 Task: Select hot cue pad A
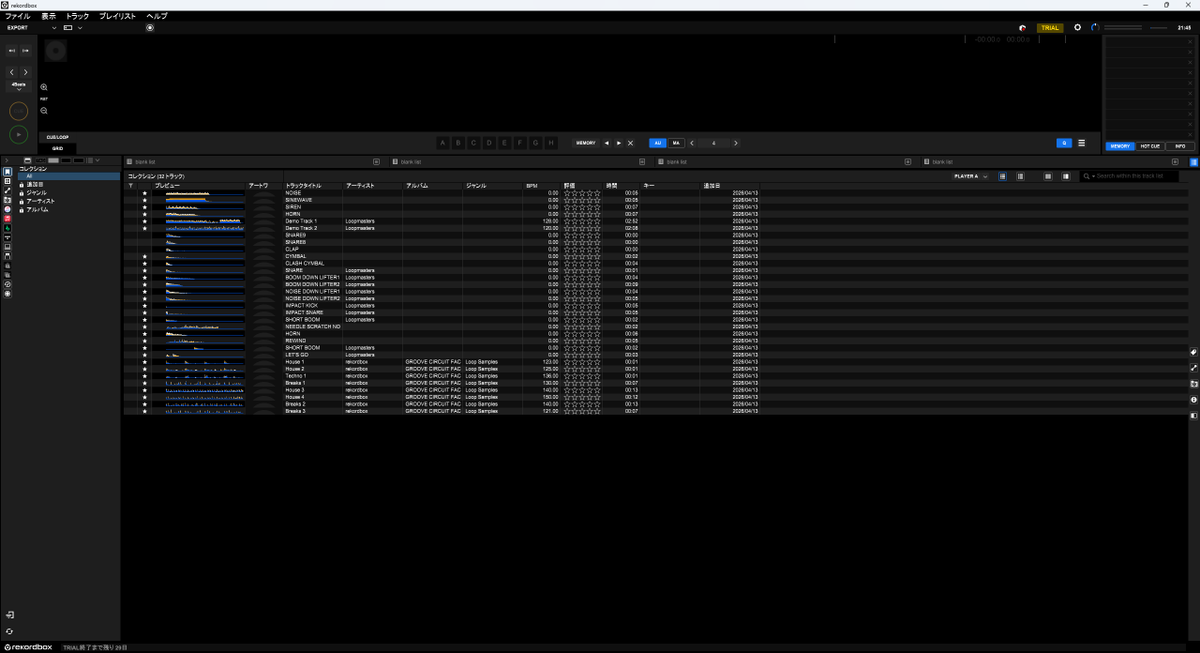coord(443,143)
